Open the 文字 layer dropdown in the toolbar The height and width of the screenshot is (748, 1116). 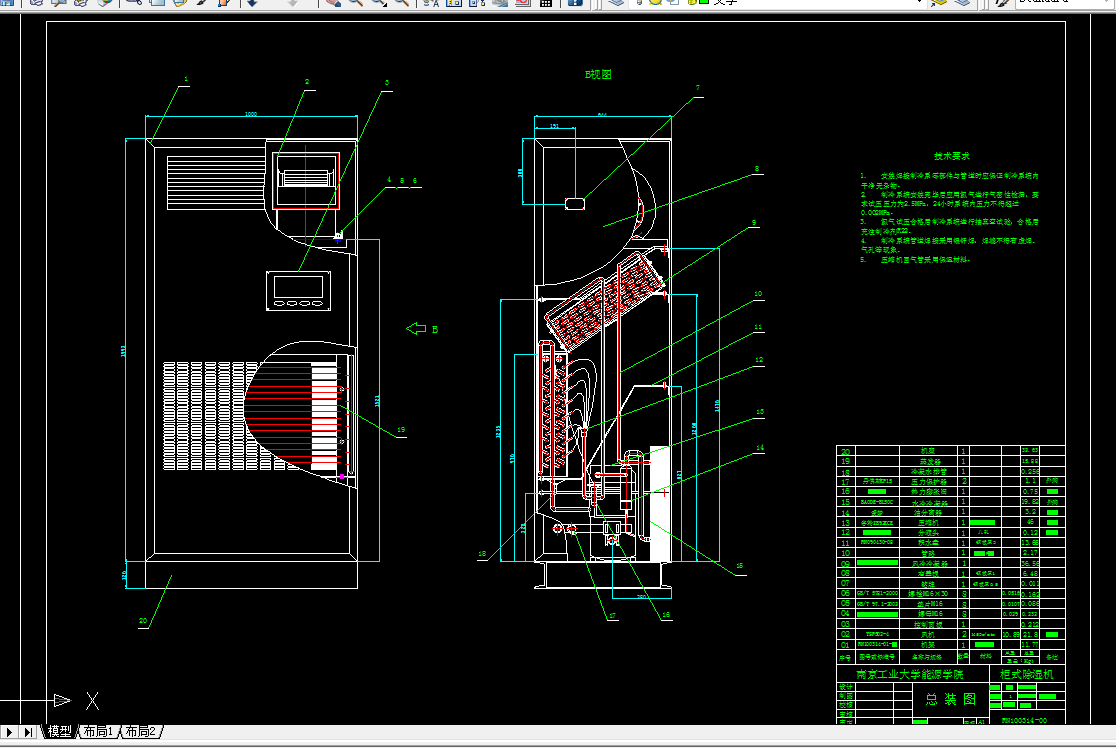(x=920, y=2)
